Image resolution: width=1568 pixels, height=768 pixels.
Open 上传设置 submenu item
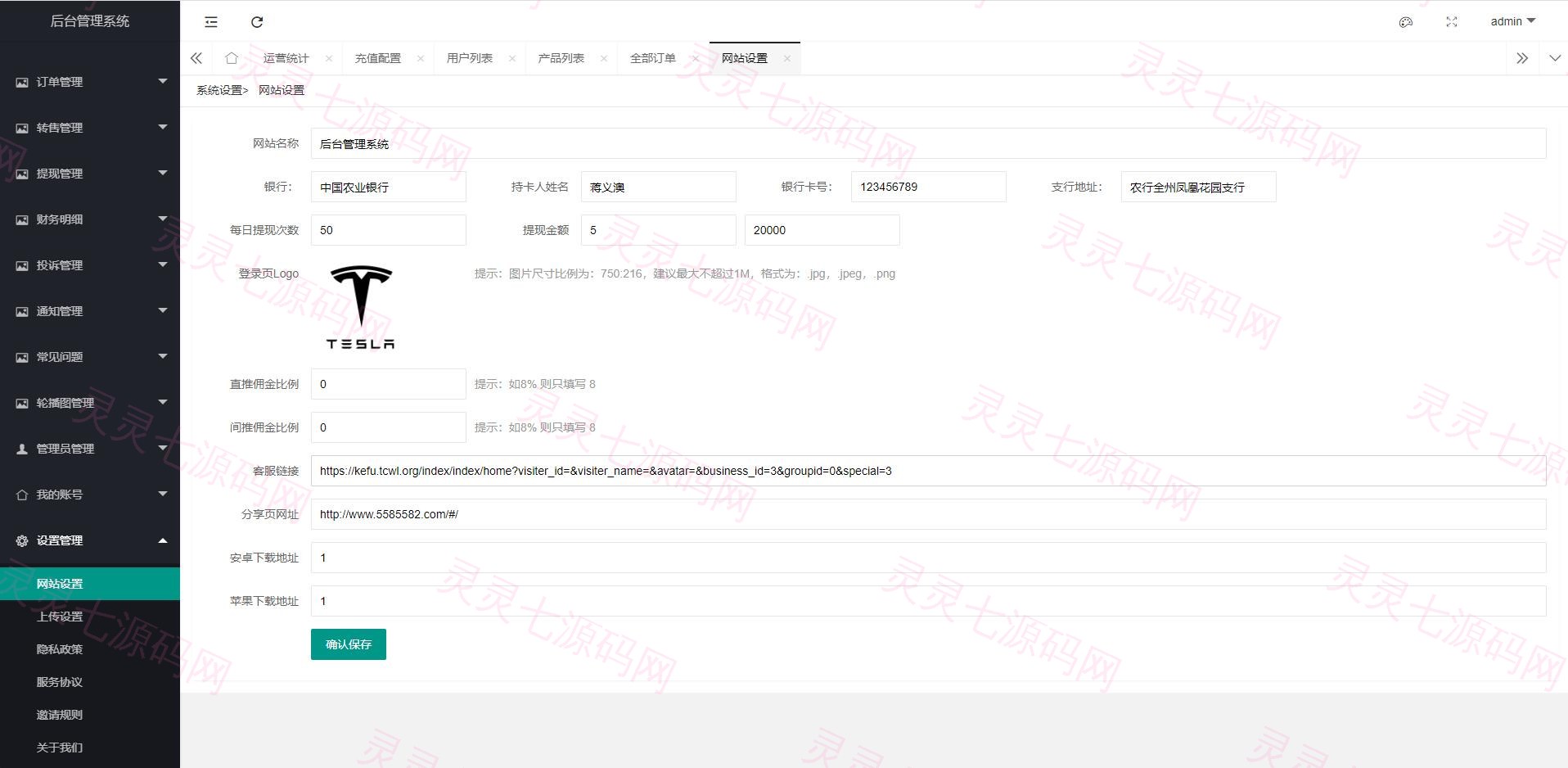point(90,617)
